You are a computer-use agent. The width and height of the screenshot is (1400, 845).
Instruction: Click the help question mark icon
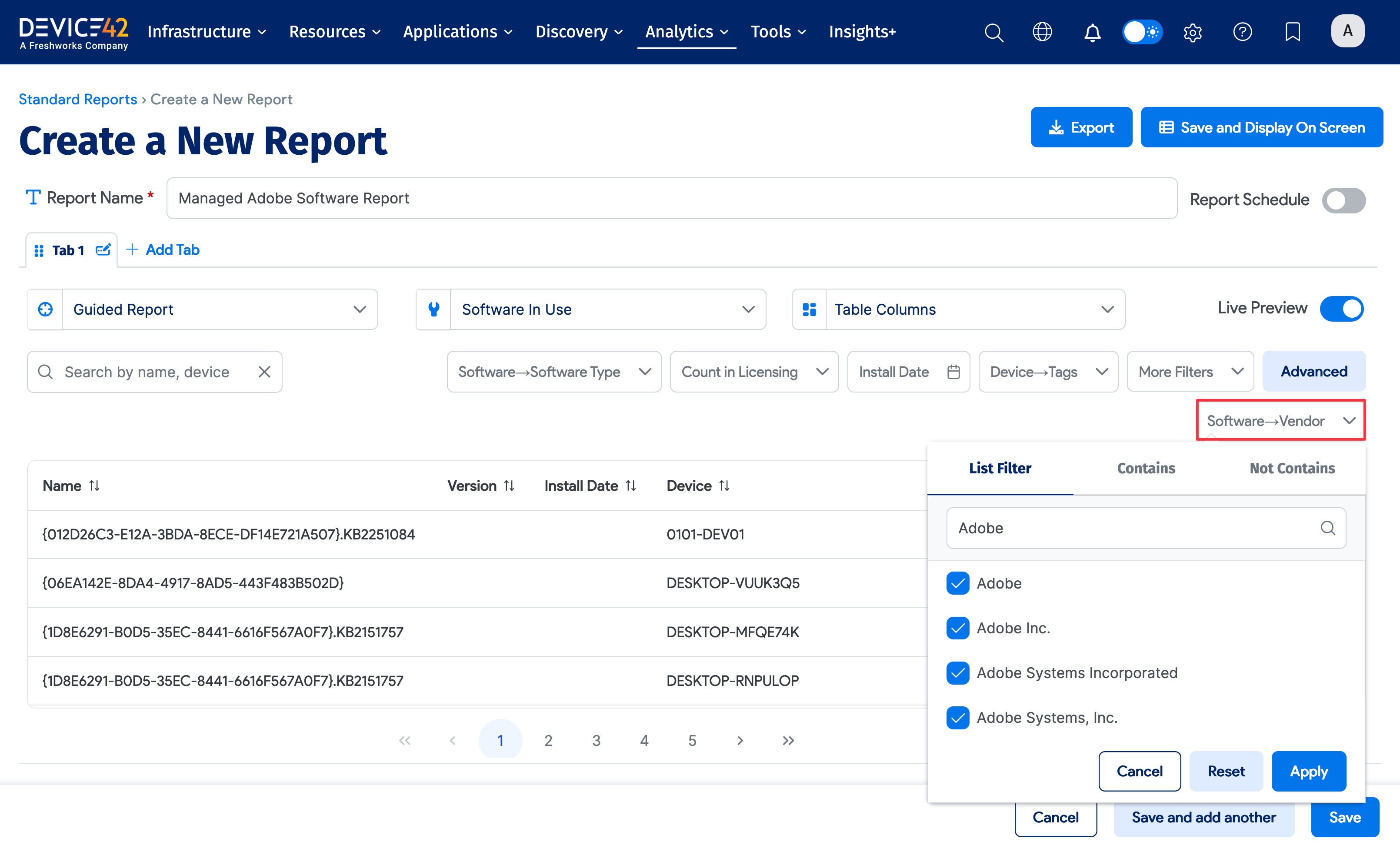point(1243,32)
